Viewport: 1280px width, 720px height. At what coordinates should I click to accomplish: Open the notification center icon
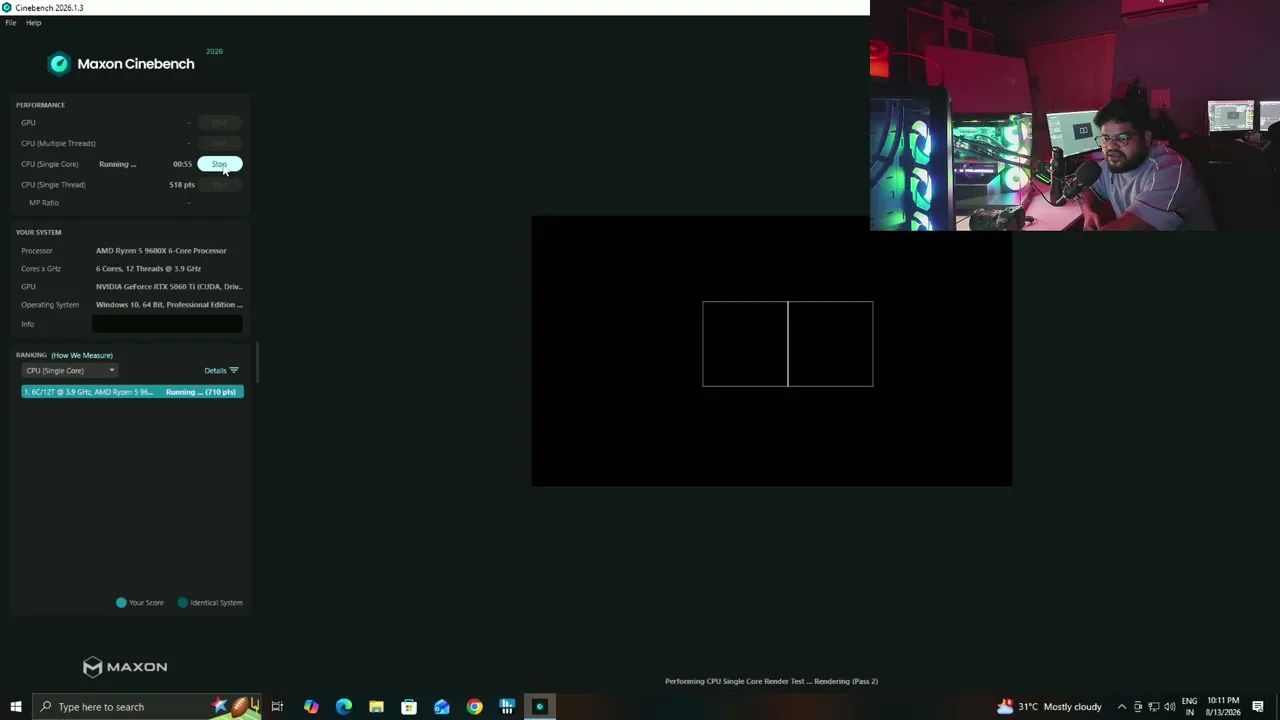[x=1258, y=707]
